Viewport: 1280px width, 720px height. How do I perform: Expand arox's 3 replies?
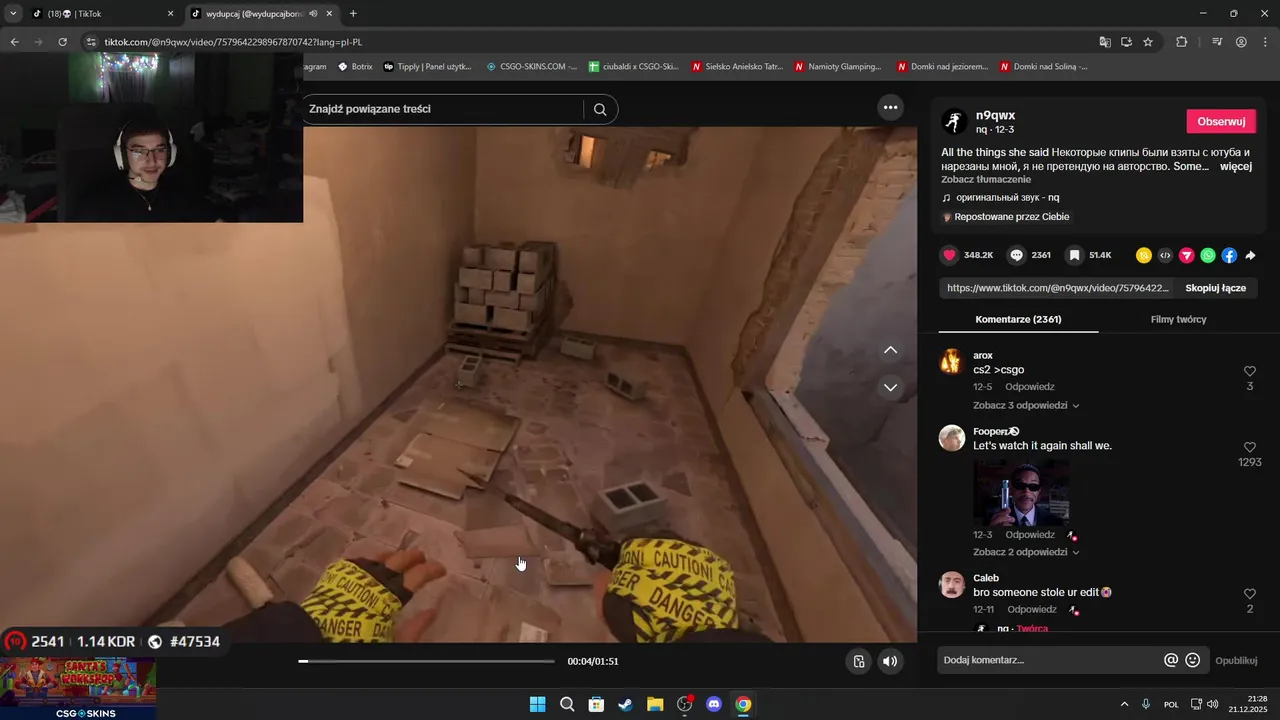(x=1026, y=405)
